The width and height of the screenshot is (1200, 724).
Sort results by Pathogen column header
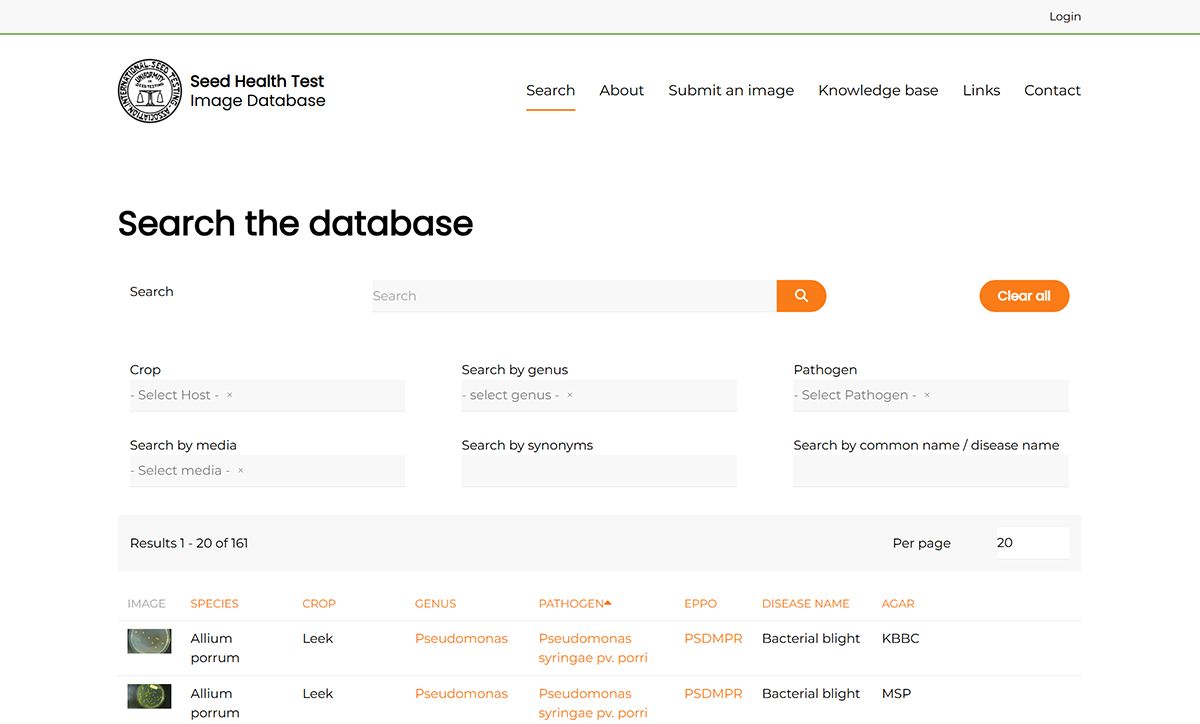pyautogui.click(x=571, y=603)
